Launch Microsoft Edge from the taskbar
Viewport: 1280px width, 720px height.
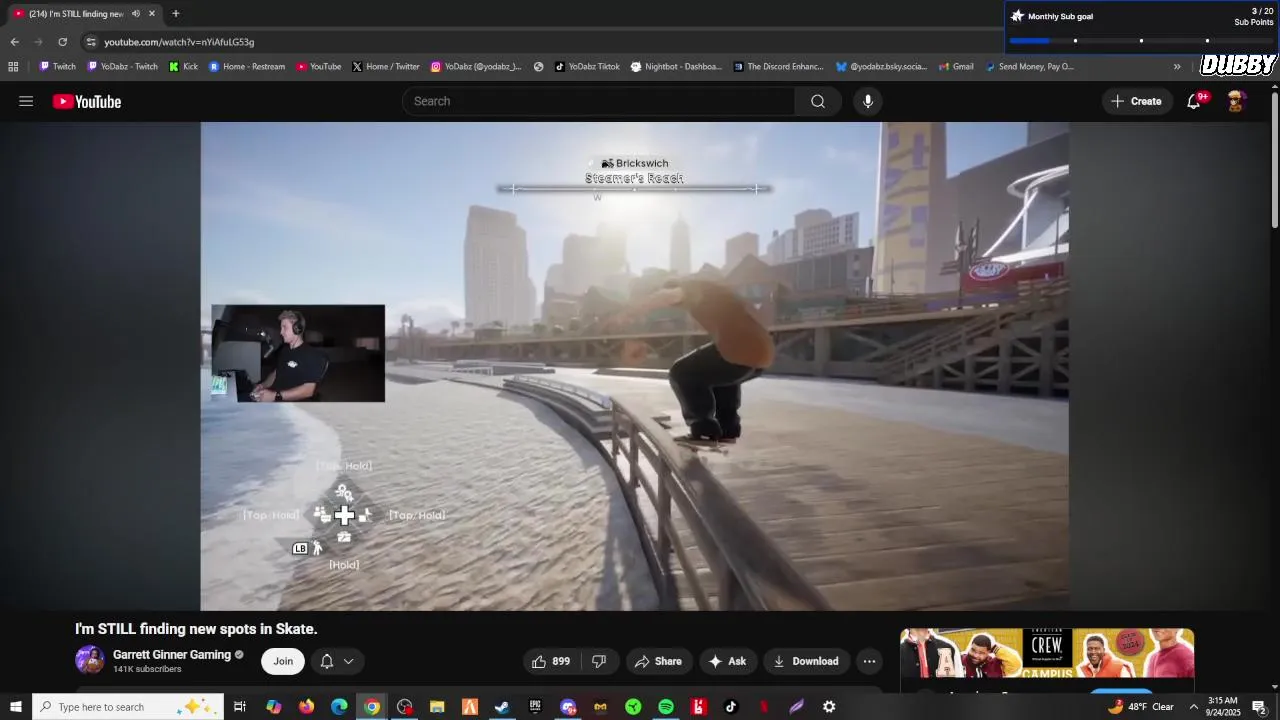tap(339, 707)
